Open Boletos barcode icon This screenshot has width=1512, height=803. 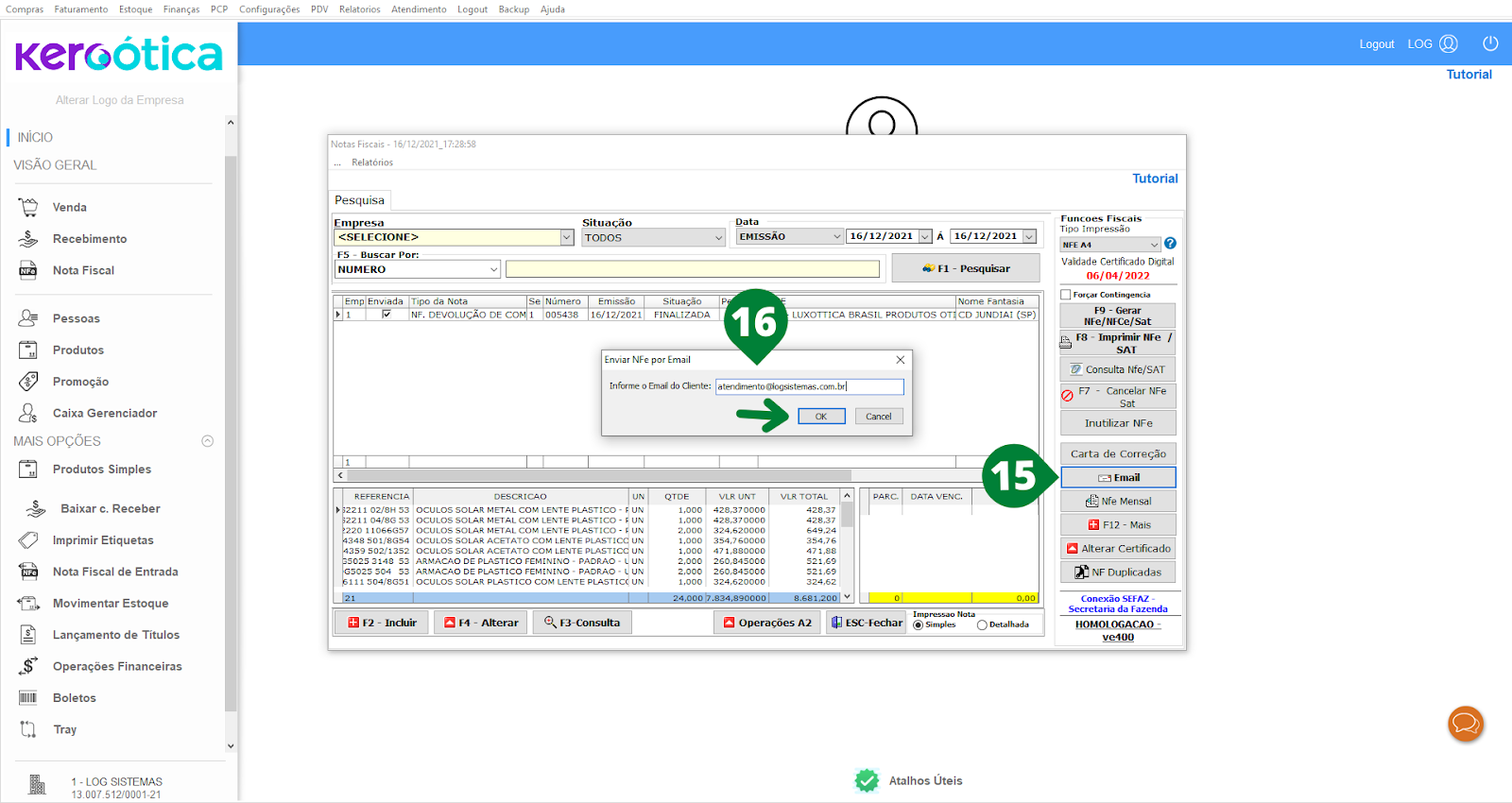click(x=28, y=698)
